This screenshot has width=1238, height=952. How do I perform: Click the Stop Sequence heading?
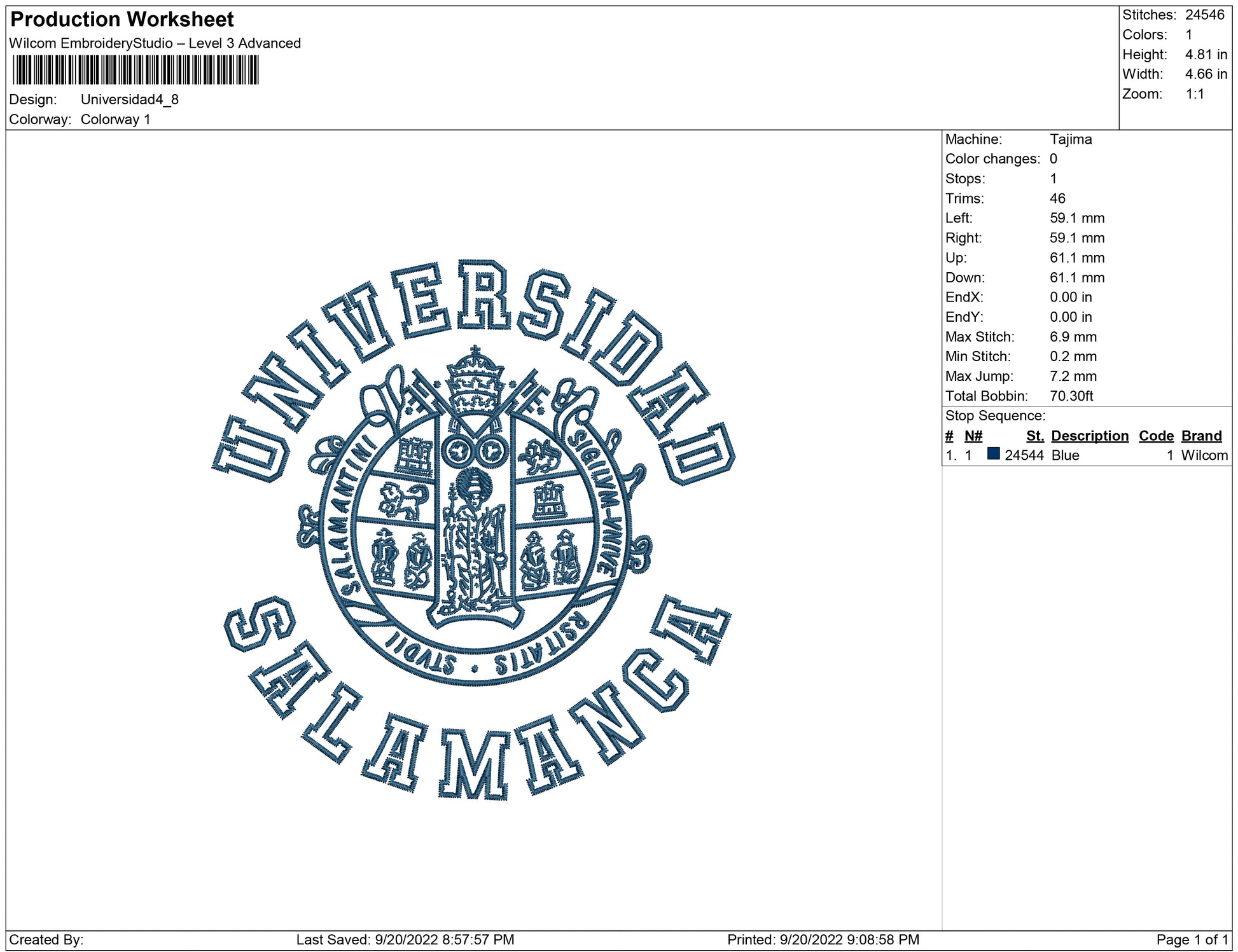(x=995, y=416)
